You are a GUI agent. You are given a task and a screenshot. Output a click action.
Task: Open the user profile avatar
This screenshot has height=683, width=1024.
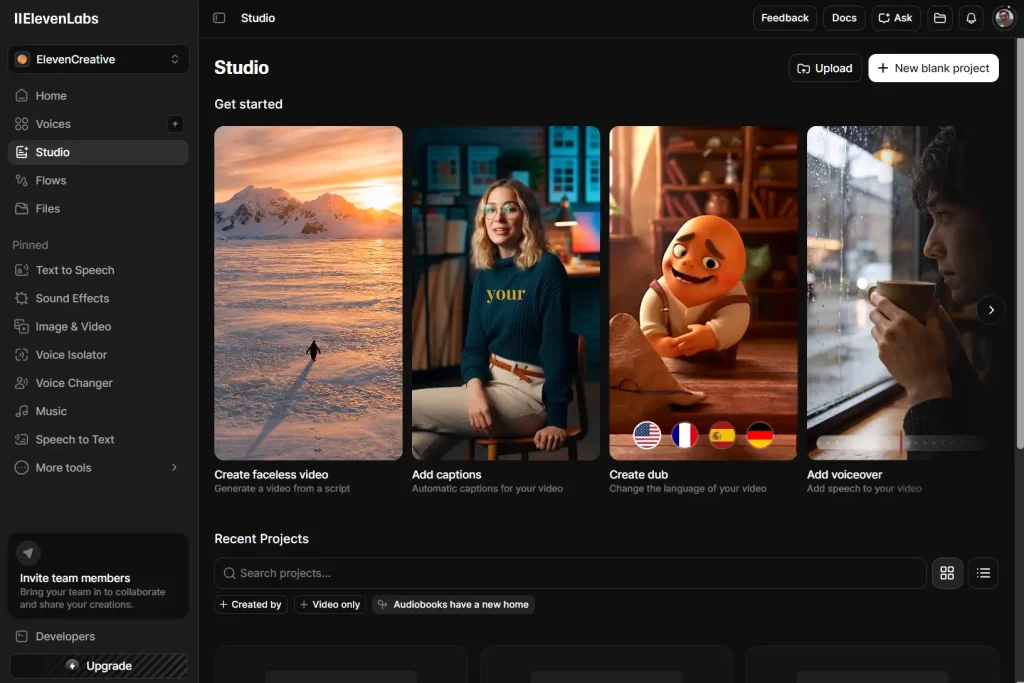[x=1003, y=18]
